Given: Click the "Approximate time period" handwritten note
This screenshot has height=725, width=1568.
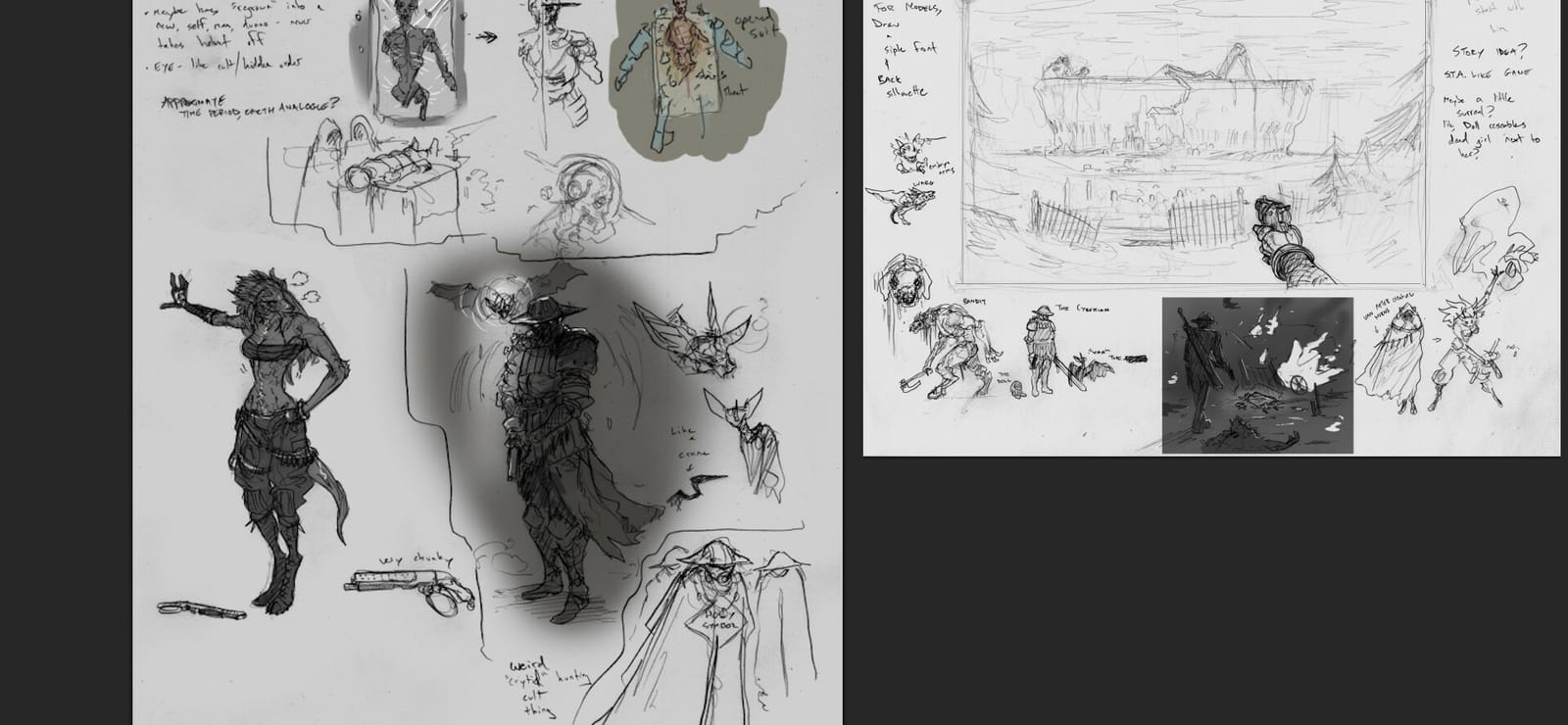Looking at the screenshot, I should tap(250, 107).
